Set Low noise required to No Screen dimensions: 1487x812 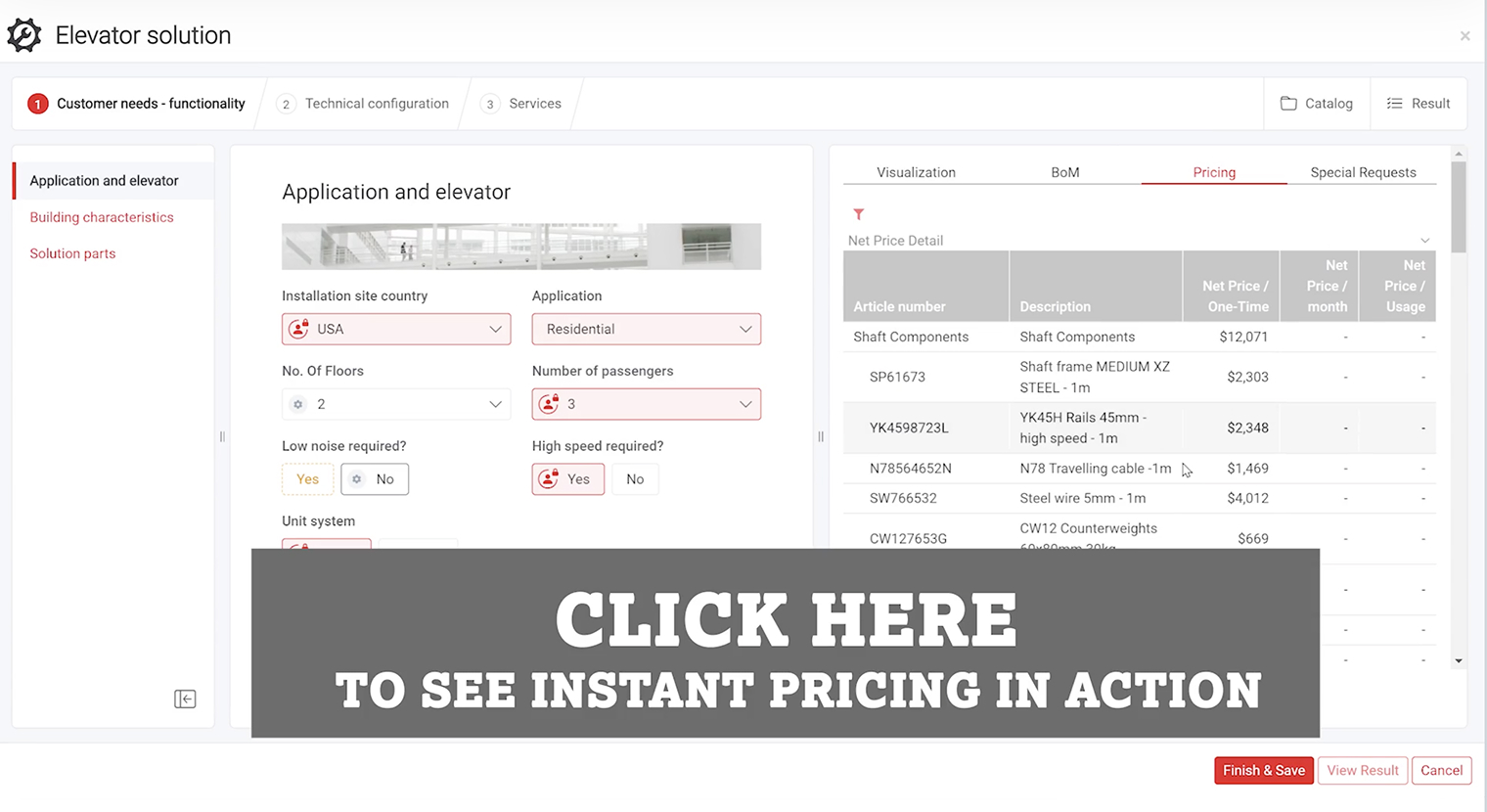click(x=374, y=478)
